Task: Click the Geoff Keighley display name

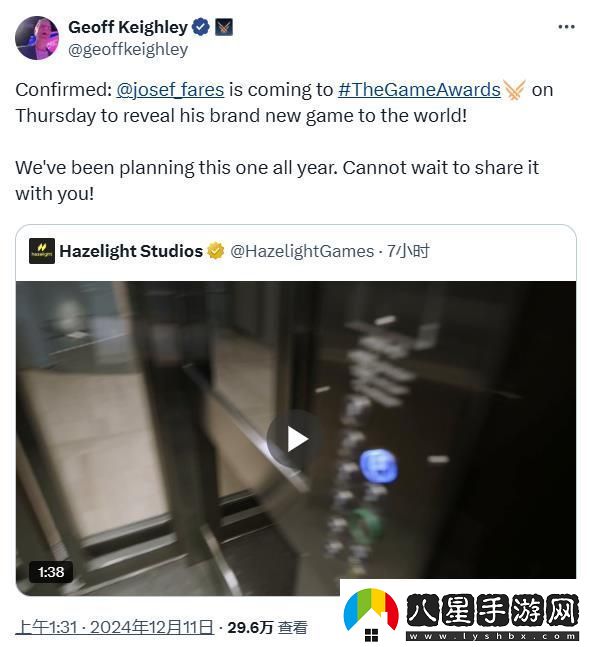Action: click(x=128, y=27)
